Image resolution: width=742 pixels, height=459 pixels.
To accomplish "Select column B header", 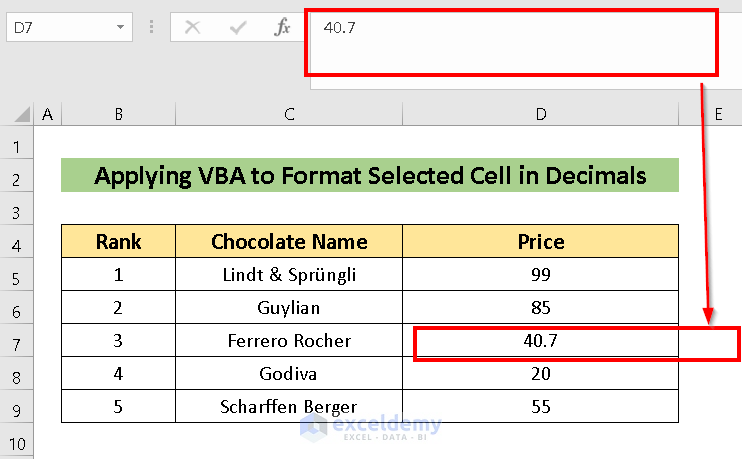I will pyautogui.click(x=118, y=115).
